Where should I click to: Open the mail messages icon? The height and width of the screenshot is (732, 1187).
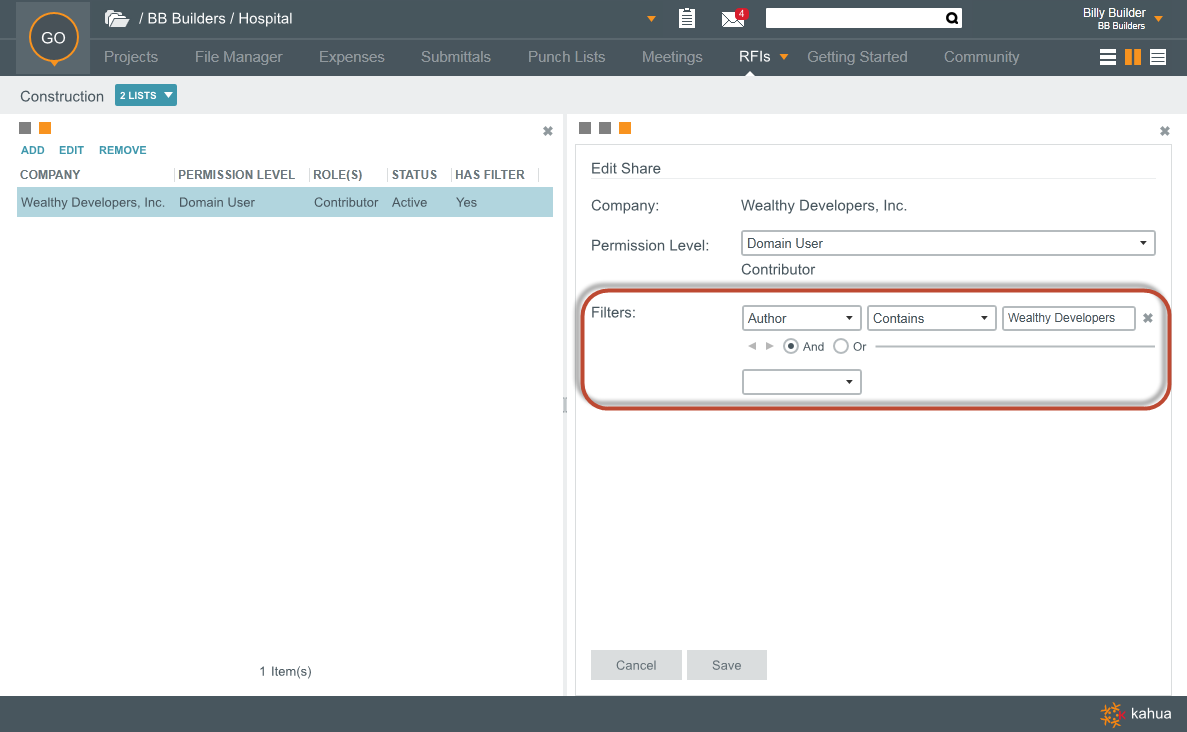pos(733,18)
